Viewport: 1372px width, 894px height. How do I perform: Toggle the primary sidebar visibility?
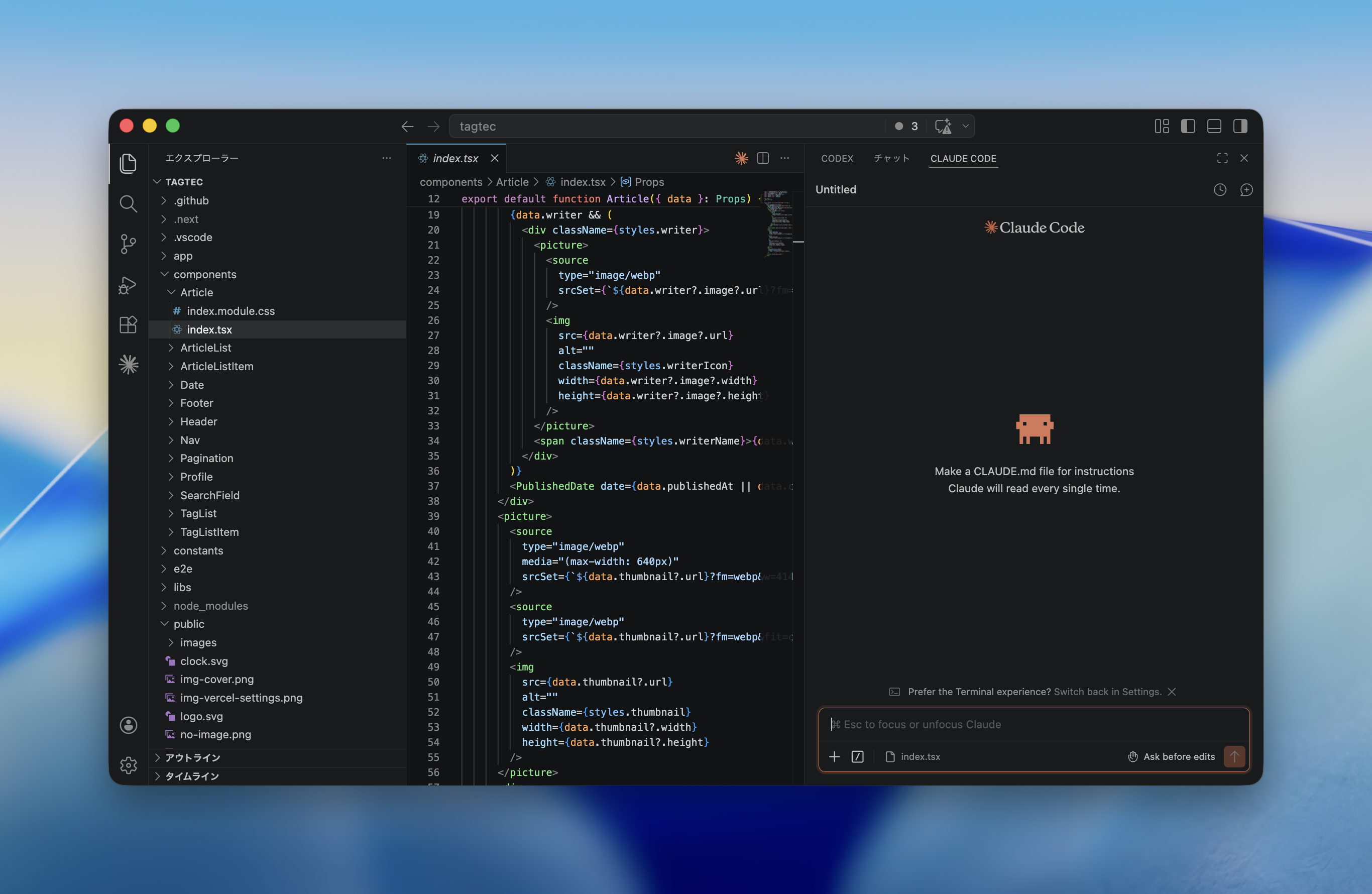(x=1188, y=126)
